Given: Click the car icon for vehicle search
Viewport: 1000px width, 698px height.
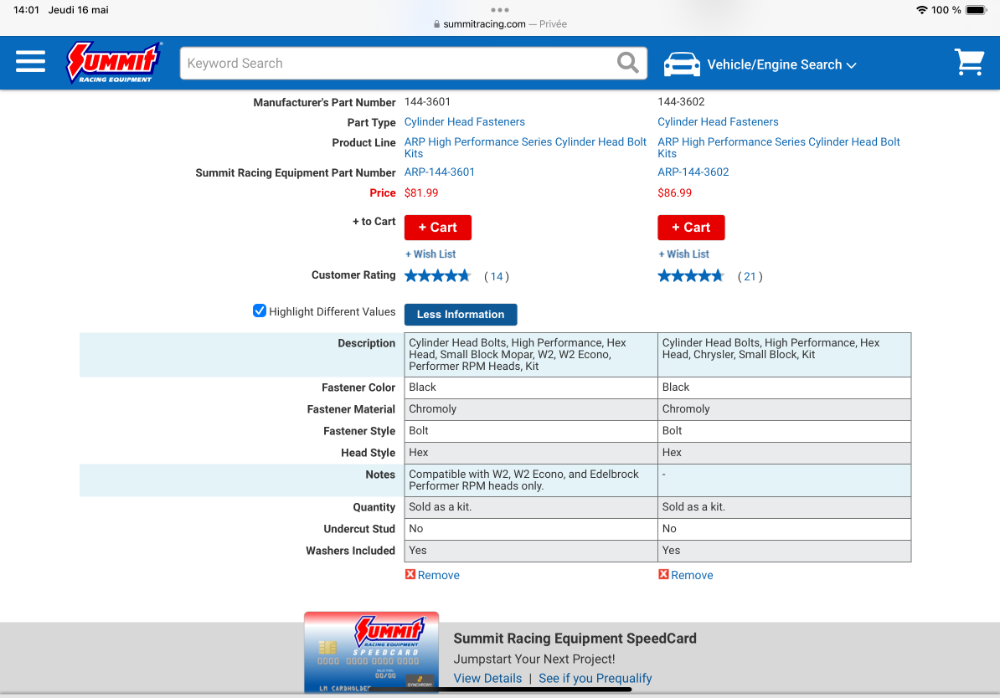Looking at the screenshot, I should coord(682,64).
